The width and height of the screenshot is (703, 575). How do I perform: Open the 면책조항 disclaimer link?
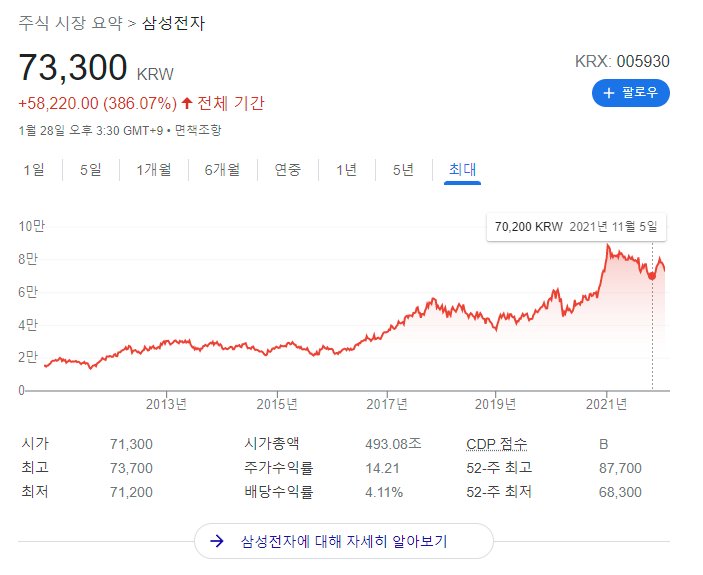[x=198, y=130]
